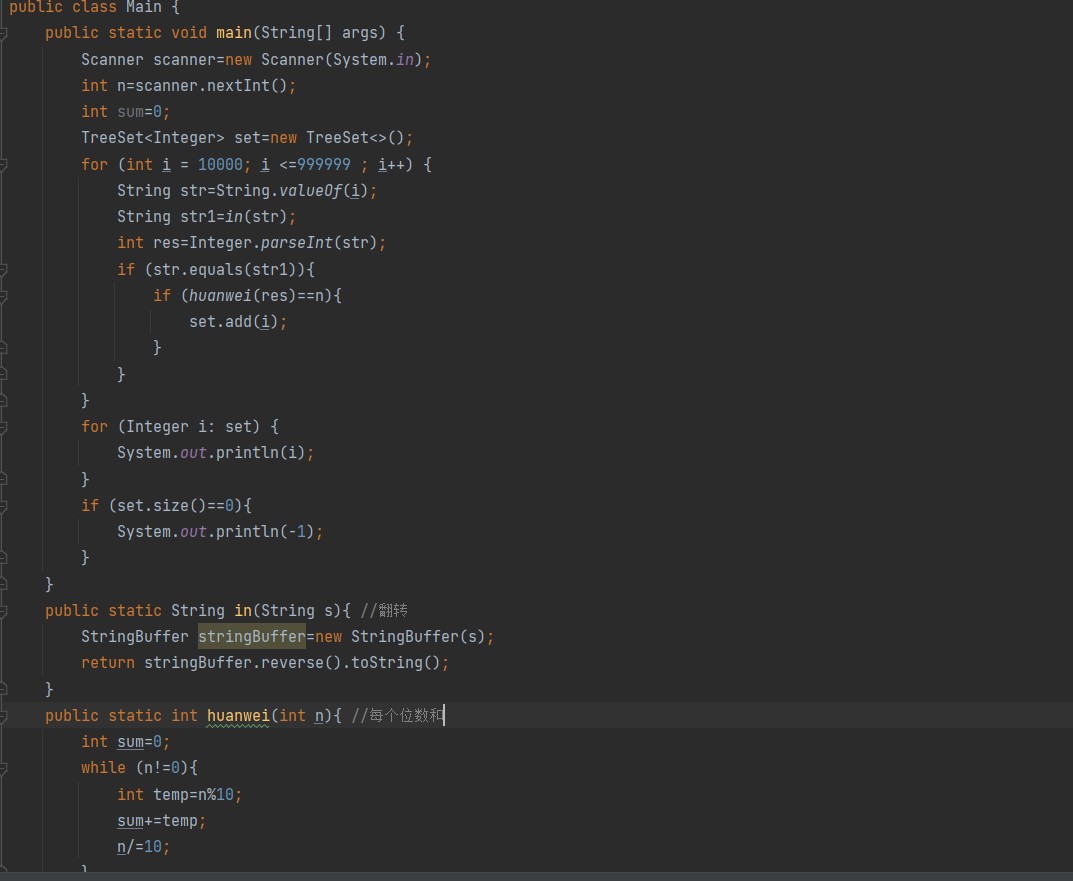Fold the if str.equals(str1) block
The width and height of the screenshot is (1073, 881).
(4, 269)
